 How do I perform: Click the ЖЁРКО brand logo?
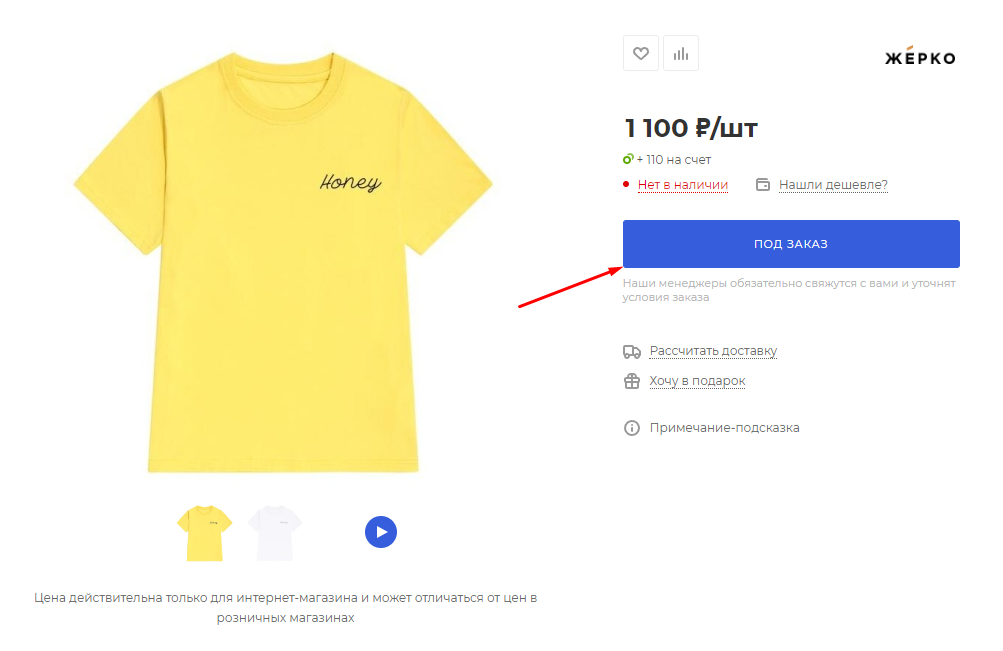click(920, 57)
